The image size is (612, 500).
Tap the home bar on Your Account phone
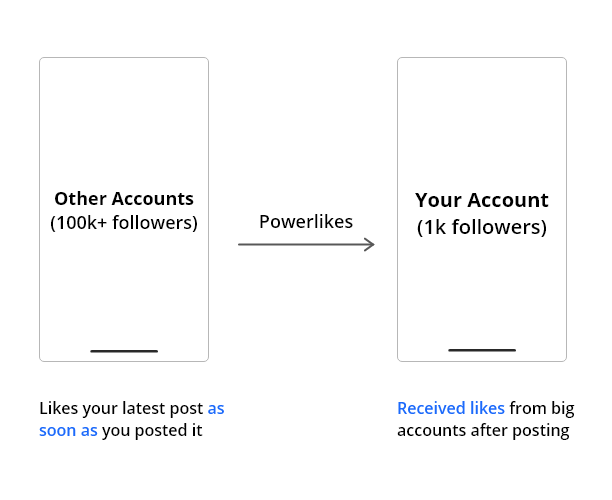pyautogui.click(x=482, y=350)
